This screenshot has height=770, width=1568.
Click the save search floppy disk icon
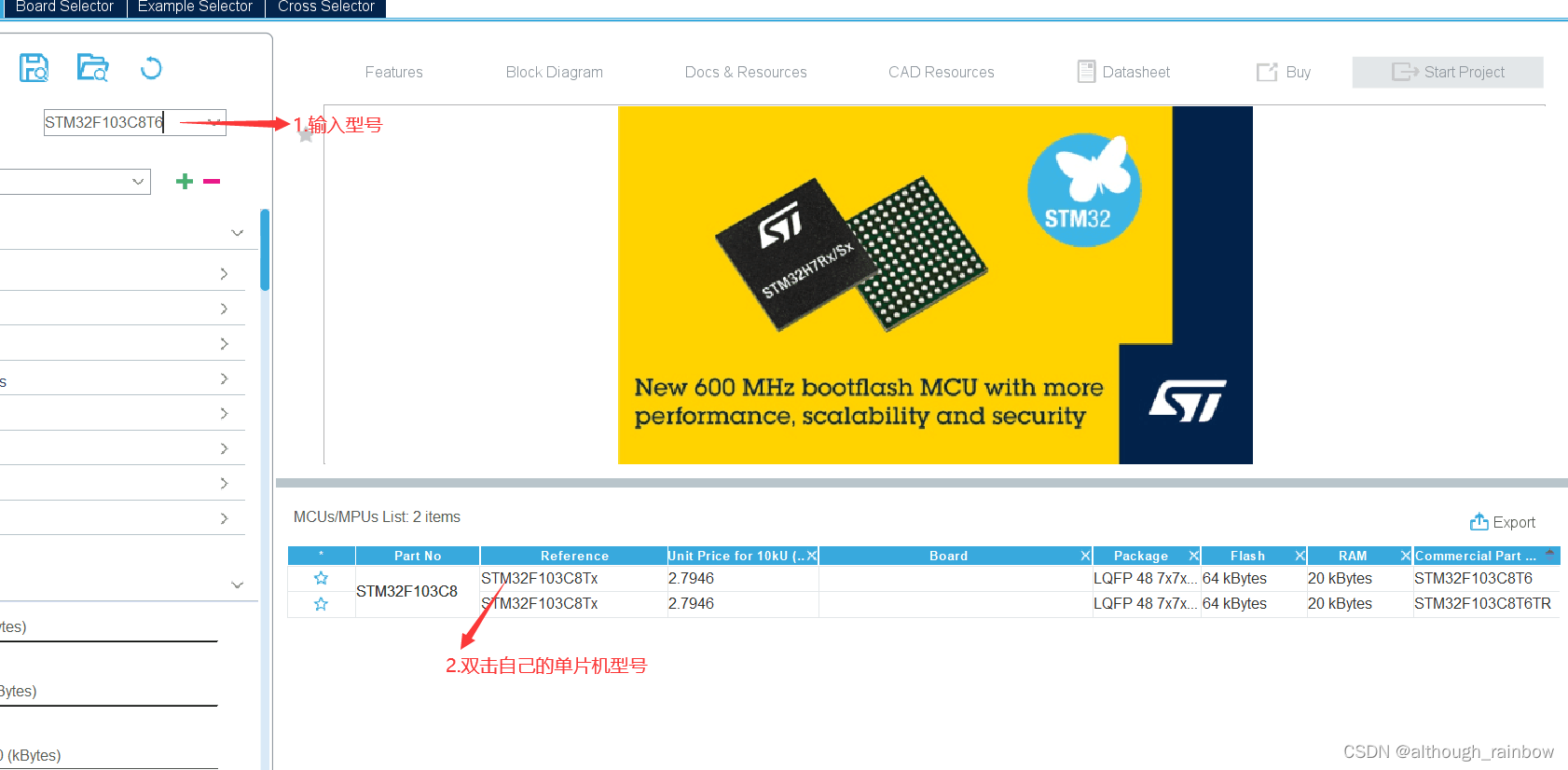[34, 68]
